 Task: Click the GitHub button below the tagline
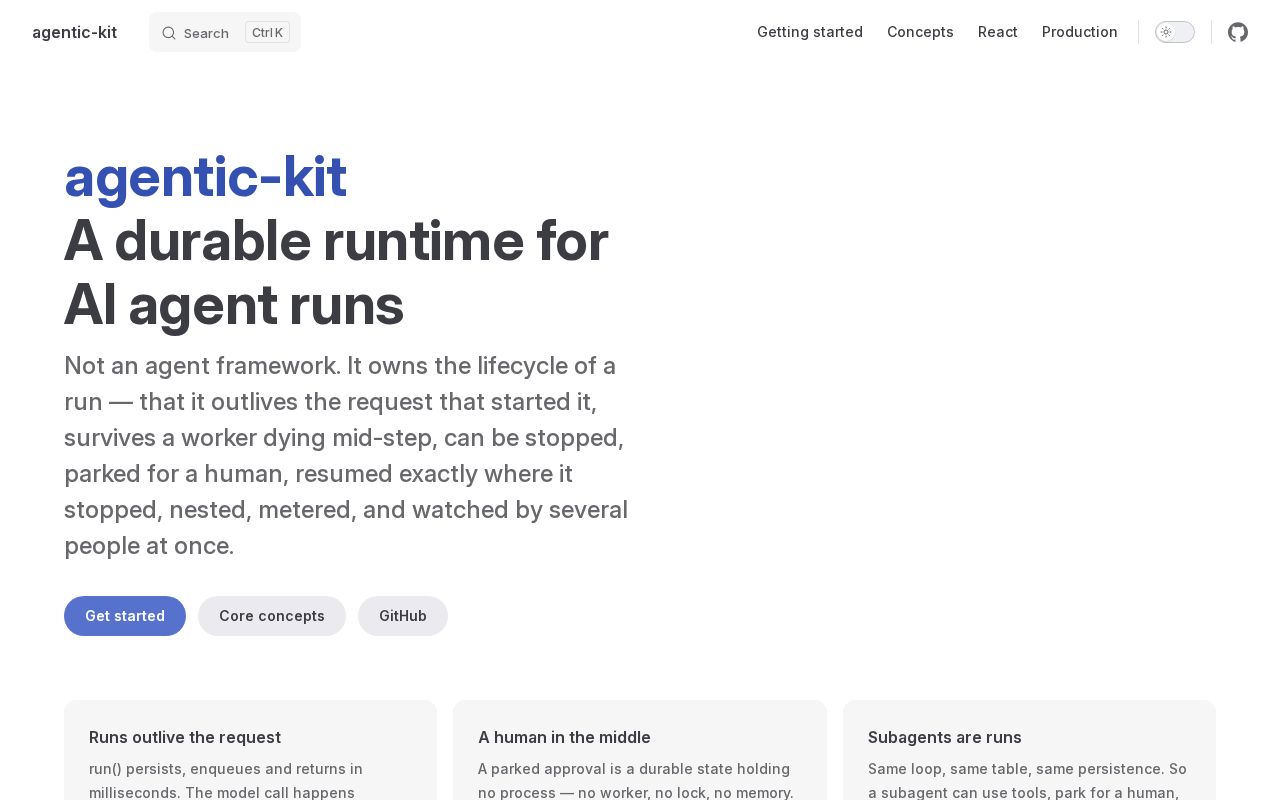[x=403, y=616]
